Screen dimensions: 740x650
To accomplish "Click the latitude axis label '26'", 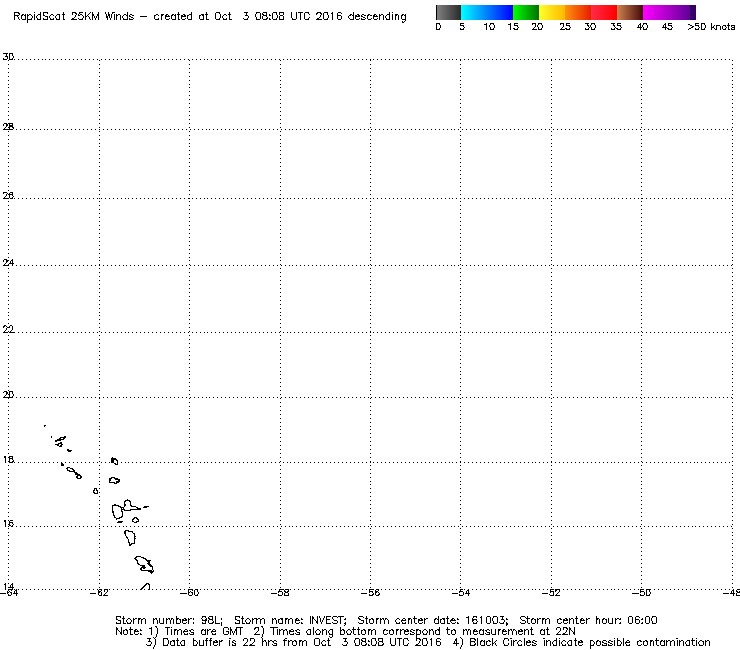I will pyautogui.click(x=8, y=195).
